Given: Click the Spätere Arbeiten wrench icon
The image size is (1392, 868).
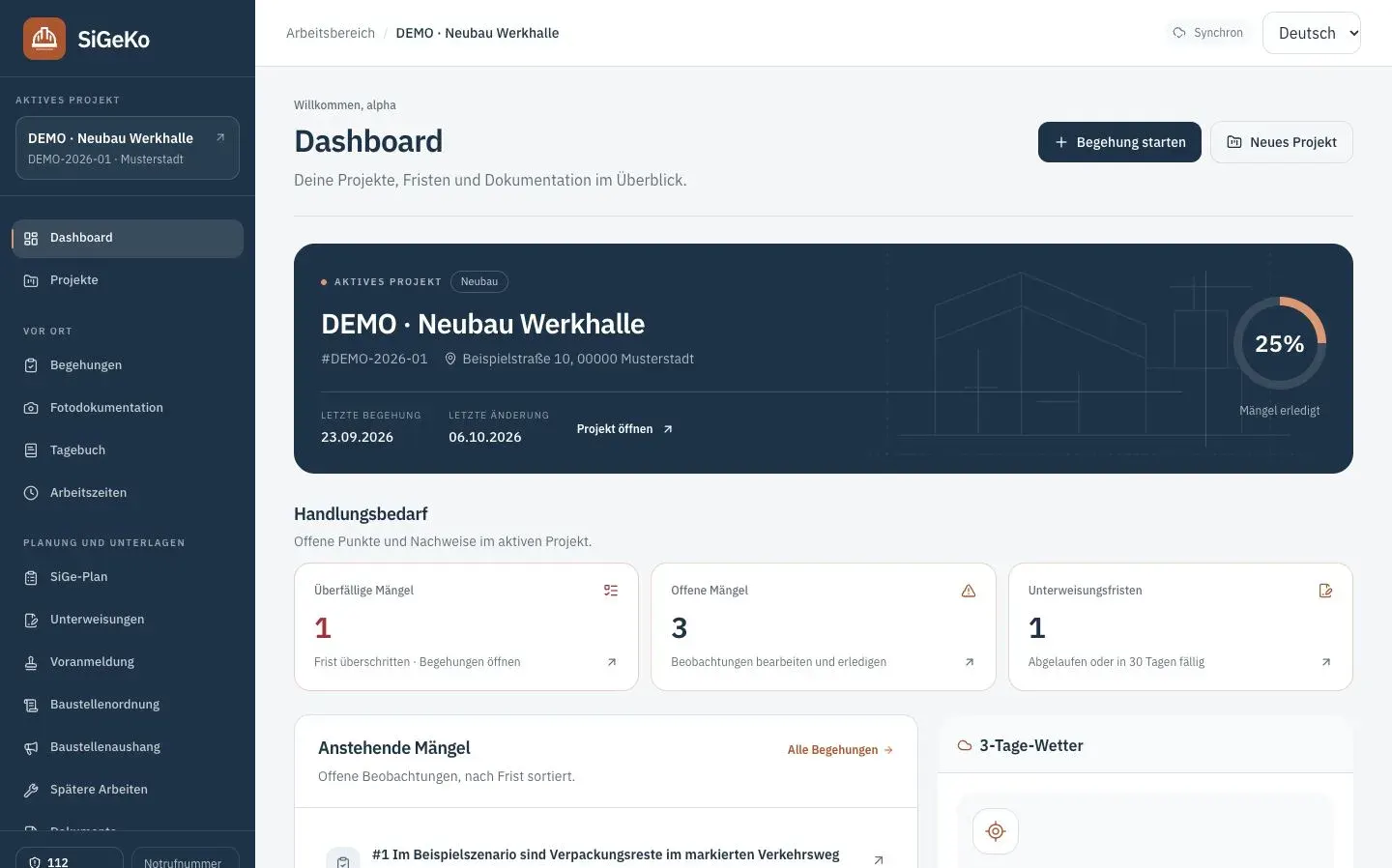Looking at the screenshot, I should [x=31, y=790].
